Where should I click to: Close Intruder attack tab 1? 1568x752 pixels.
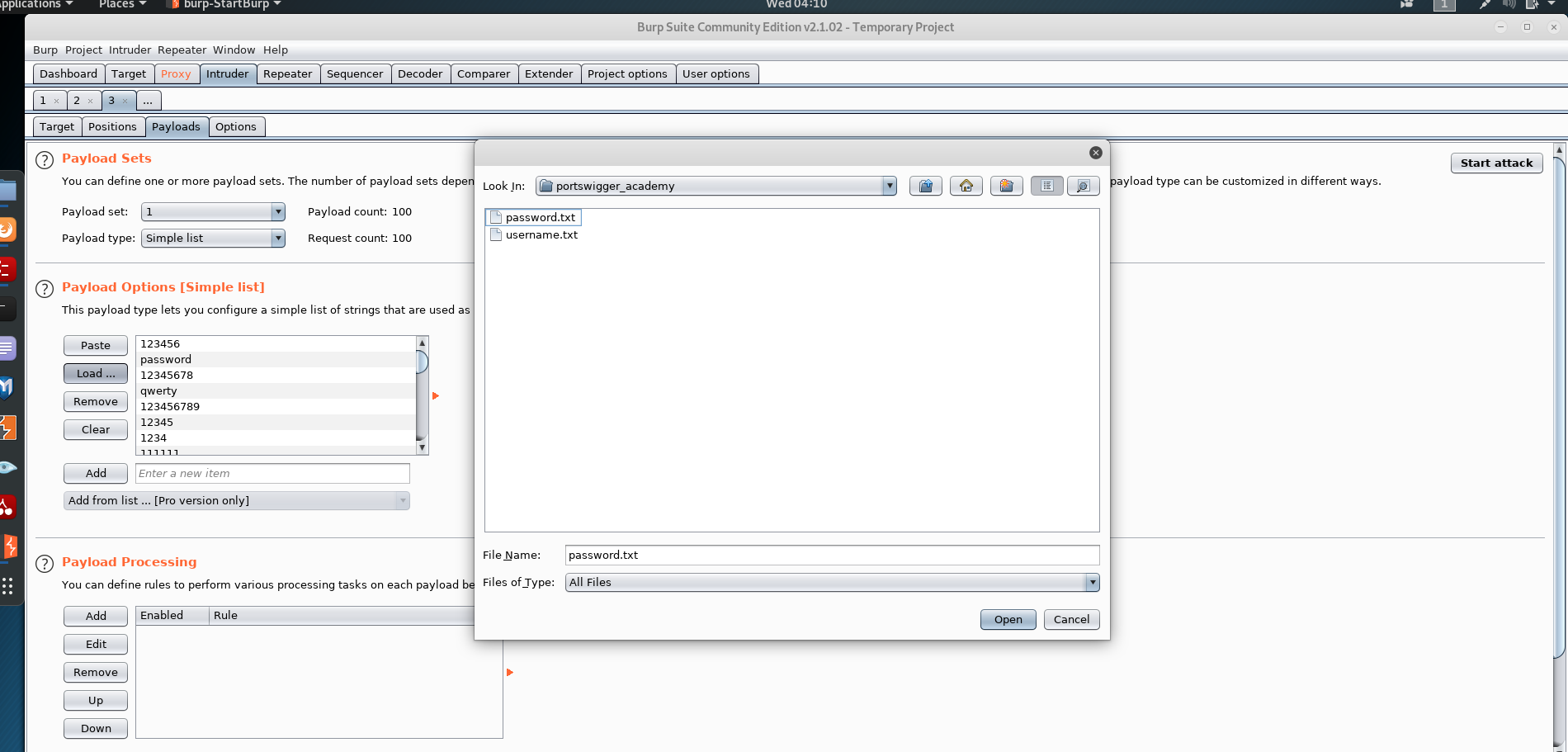(x=56, y=101)
